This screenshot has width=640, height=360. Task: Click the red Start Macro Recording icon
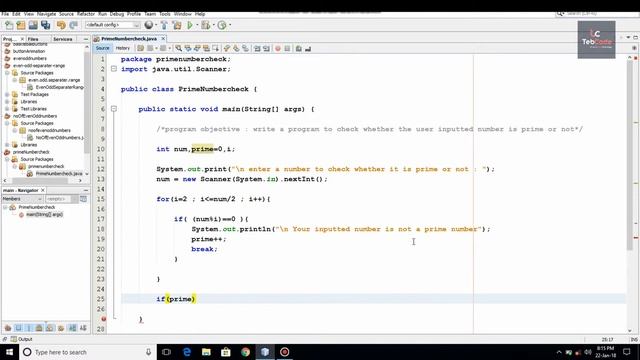[x=278, y=49]
